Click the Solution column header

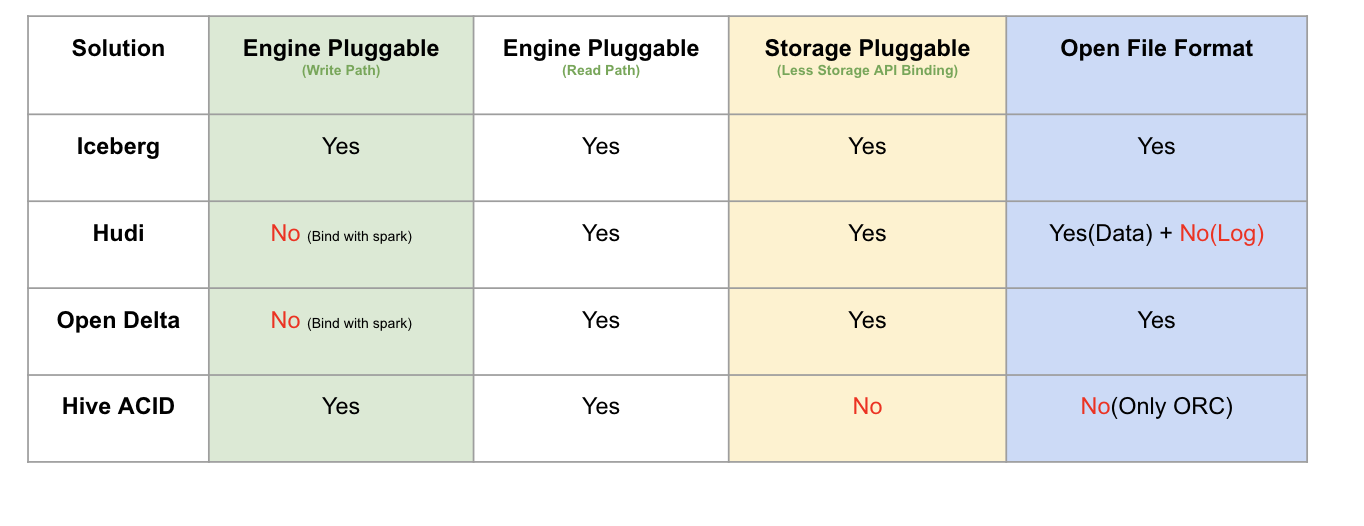(x=118, y=48)
